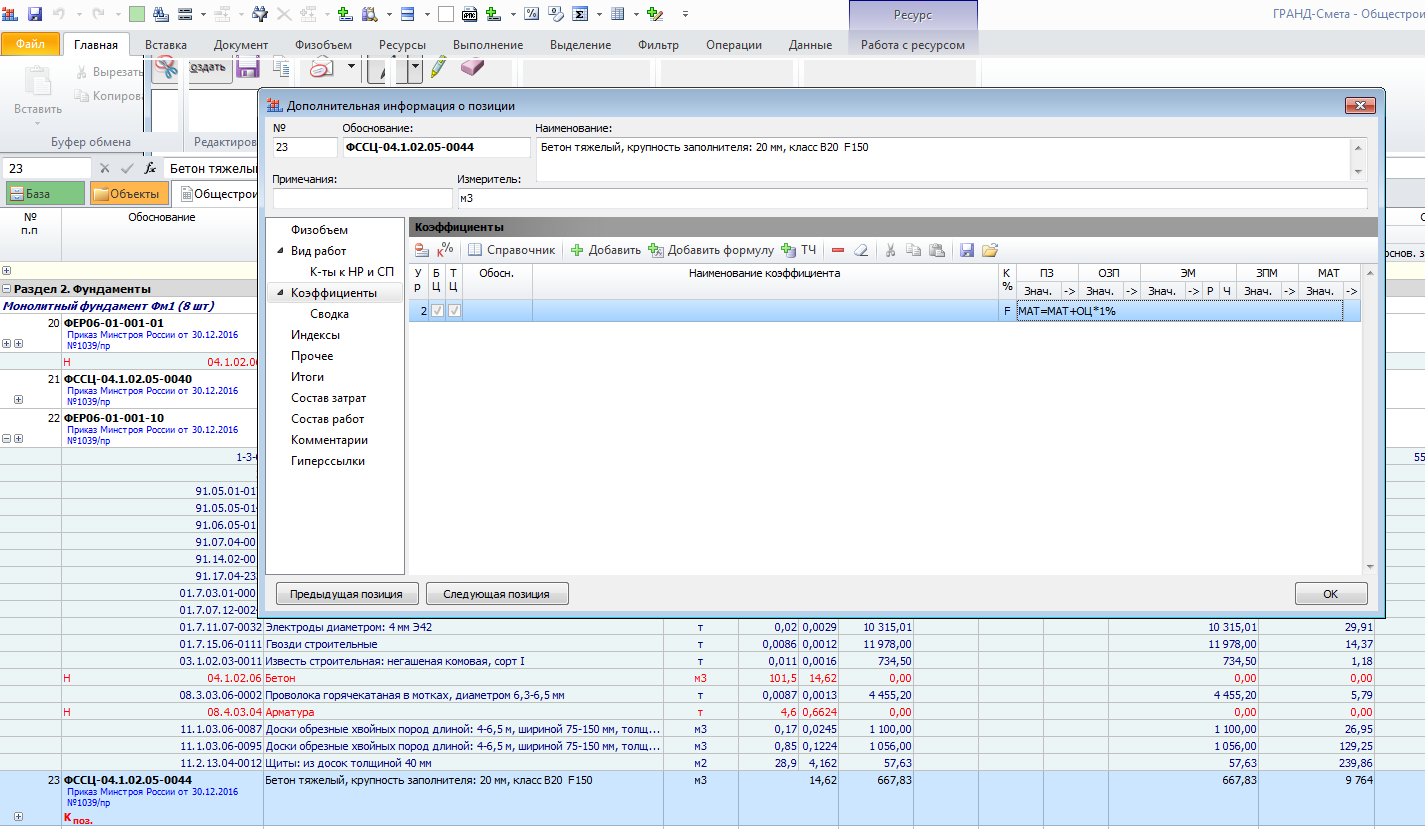Click the open folder load coefficients icon
The width and height of the screenshot is (1425, 829).
click(990, 250)
